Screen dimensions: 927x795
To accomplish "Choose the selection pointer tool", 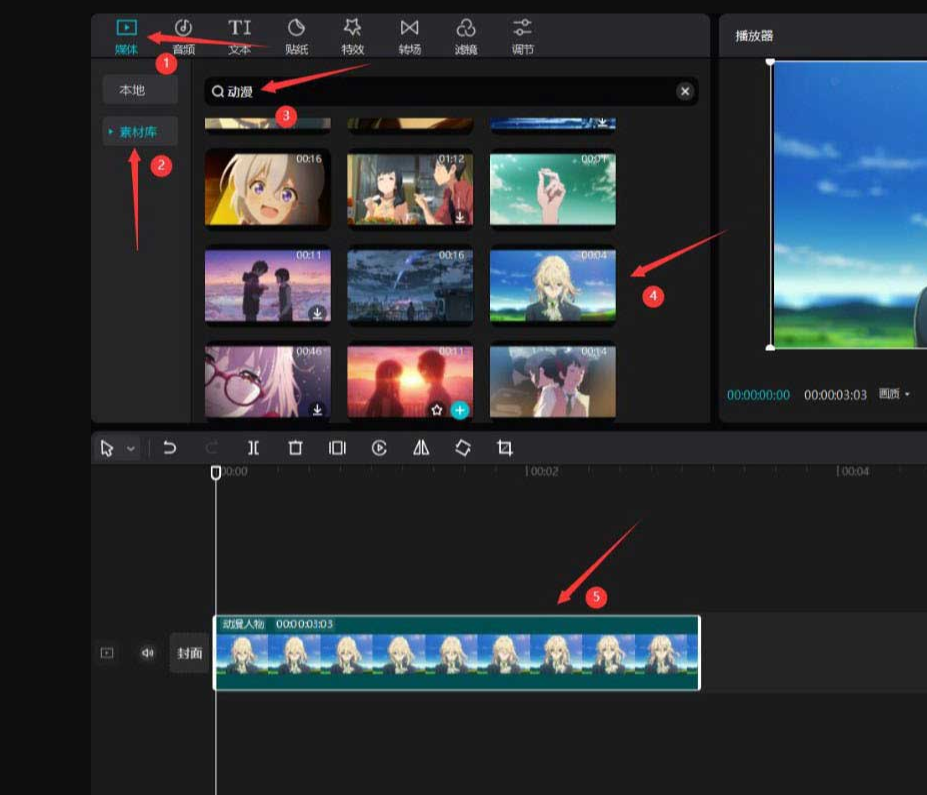I will (x=107, y=448).
